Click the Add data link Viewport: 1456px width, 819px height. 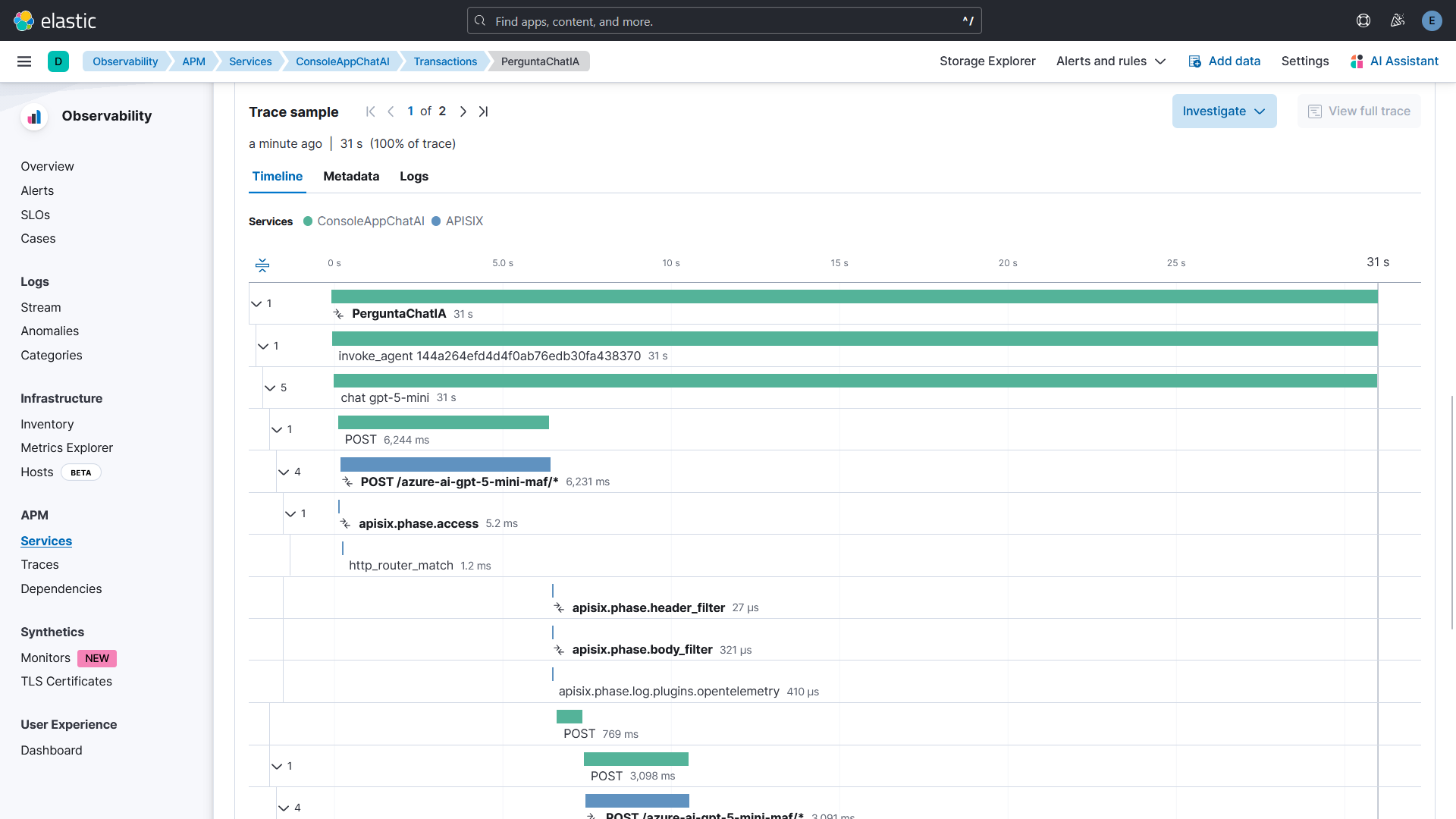(1234, 61)
